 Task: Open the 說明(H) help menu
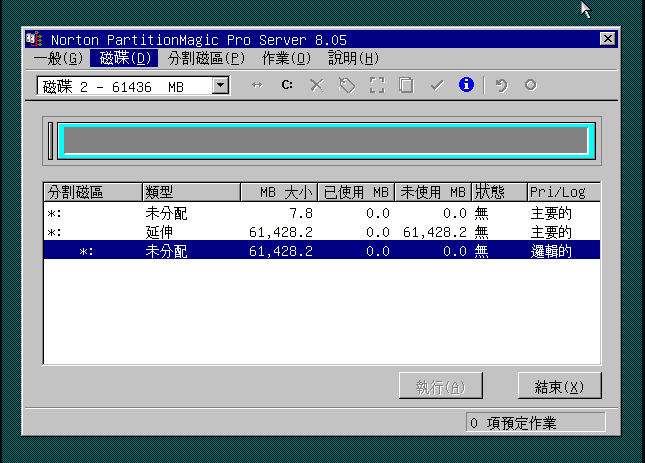coord(354,58)
